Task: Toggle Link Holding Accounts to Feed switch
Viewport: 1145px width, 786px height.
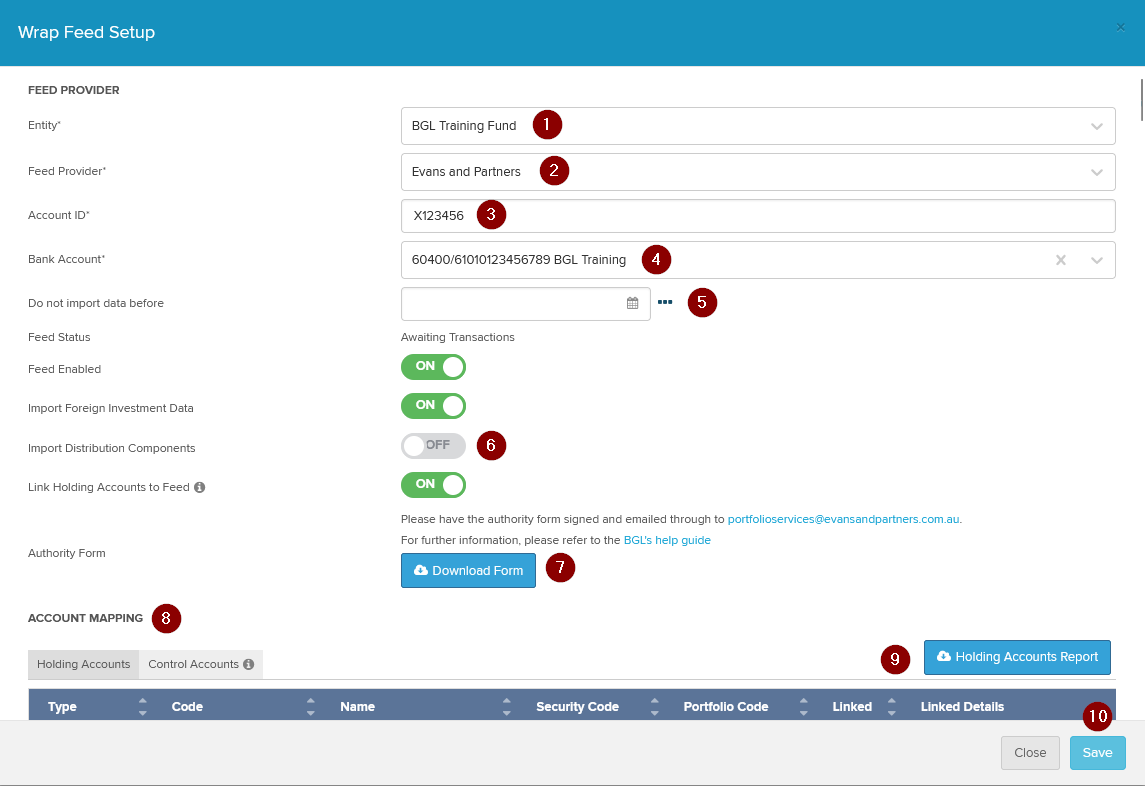Action: (x=433, y=484)
